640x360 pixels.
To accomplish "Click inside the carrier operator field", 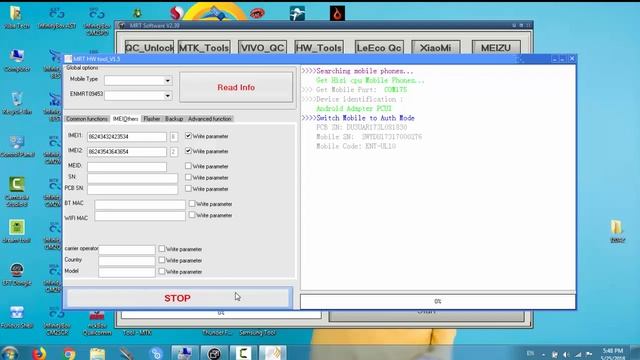I will (x=127, y=249).
